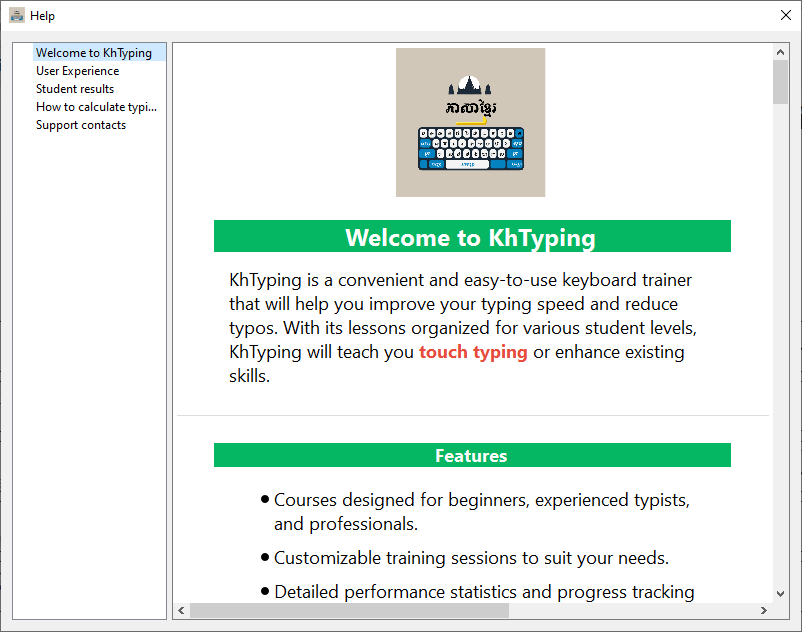Open How to calculate typing topic
The height and width of the screenshot is (632, 802).
click(x=96, y=106)
